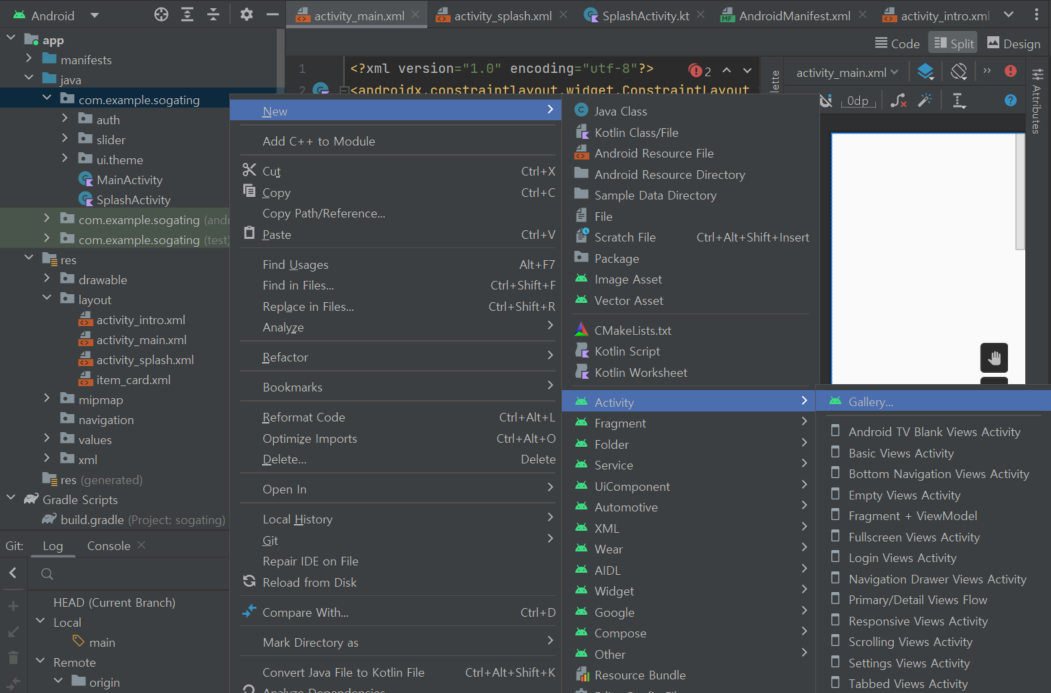Click the red error indicator in design toolbar
Image resolution: width=1051 pixels, height=693 pixels.
[x=1010, y=72]
